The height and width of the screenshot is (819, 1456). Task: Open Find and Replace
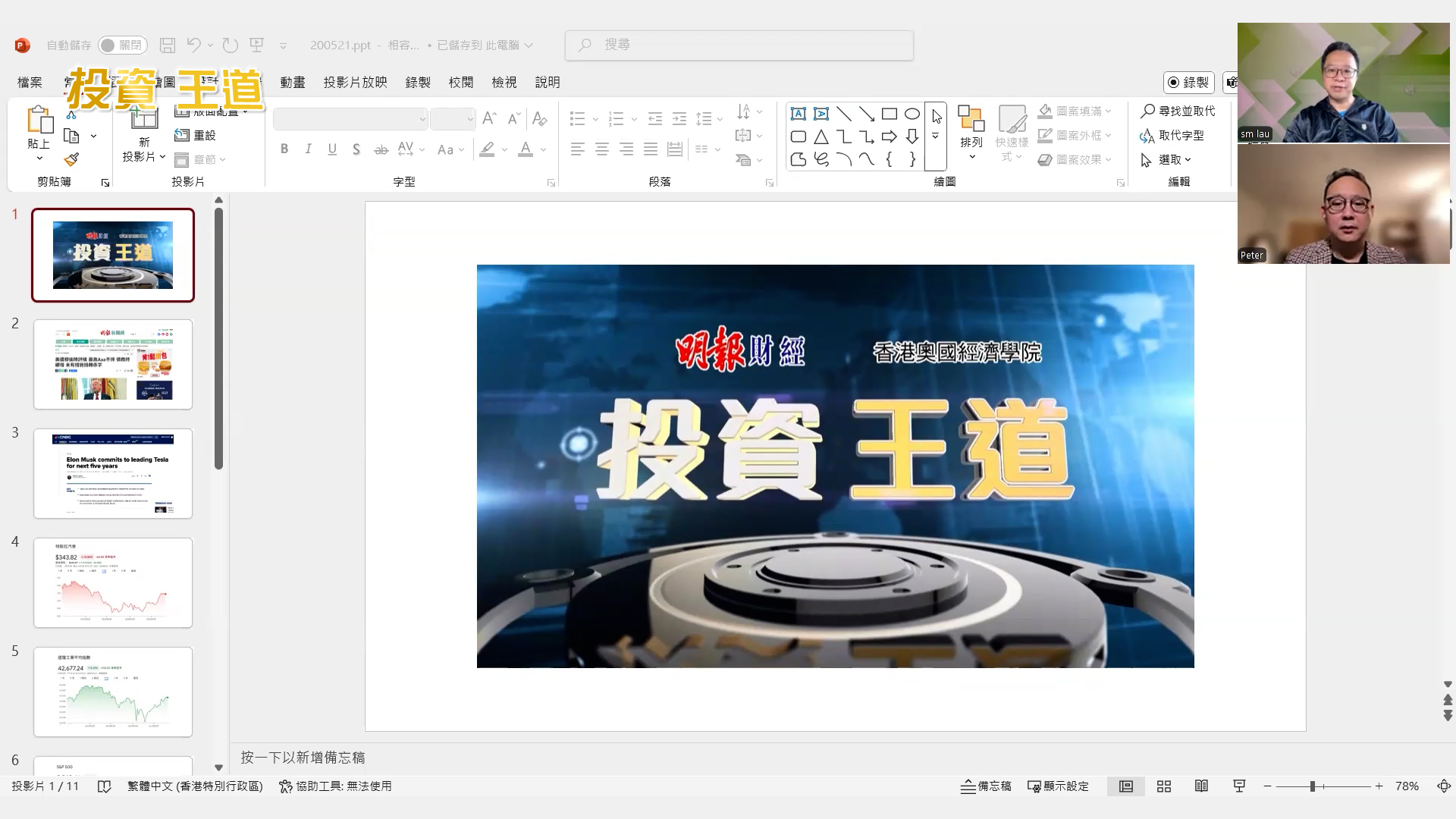tap(1178, 111)
